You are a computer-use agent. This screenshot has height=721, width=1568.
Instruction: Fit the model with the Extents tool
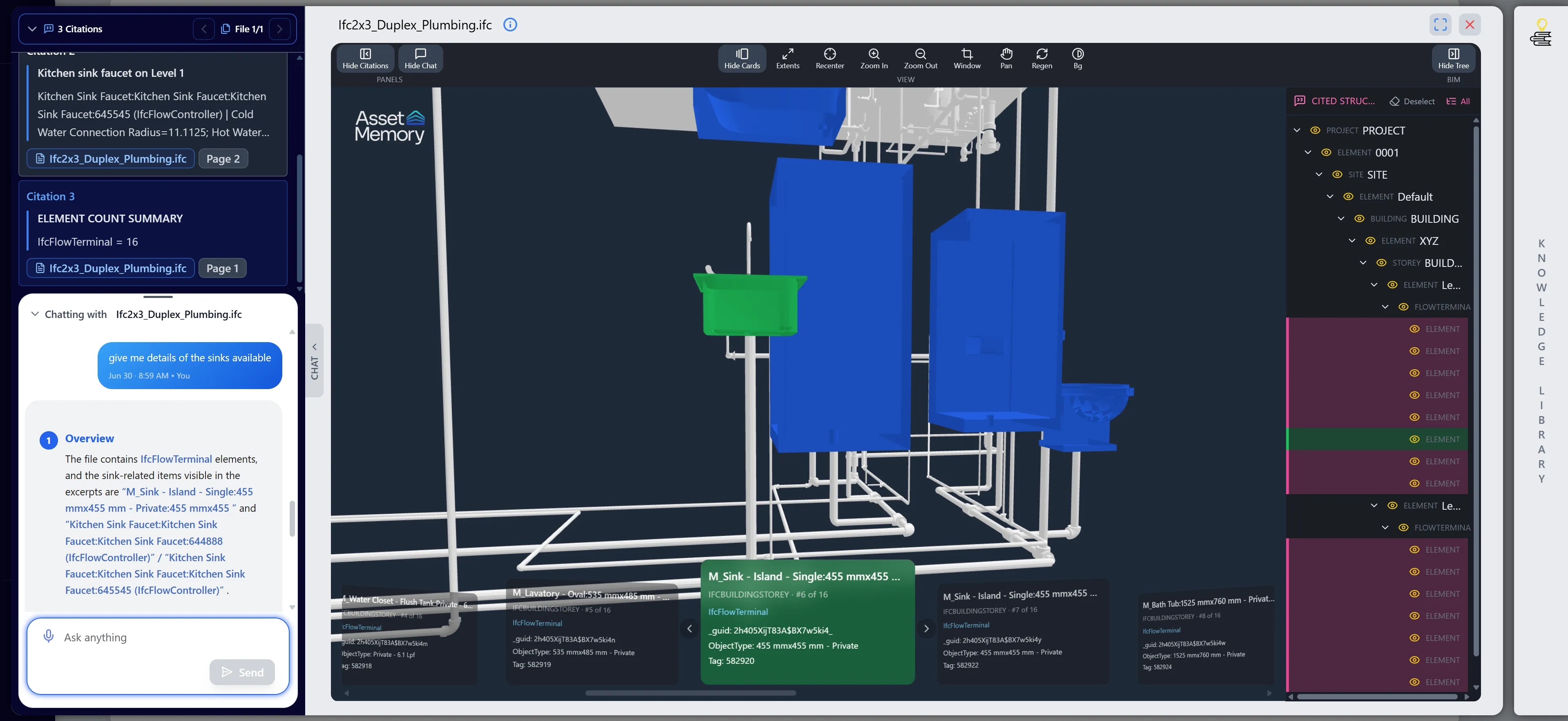[x=787, y=58]
